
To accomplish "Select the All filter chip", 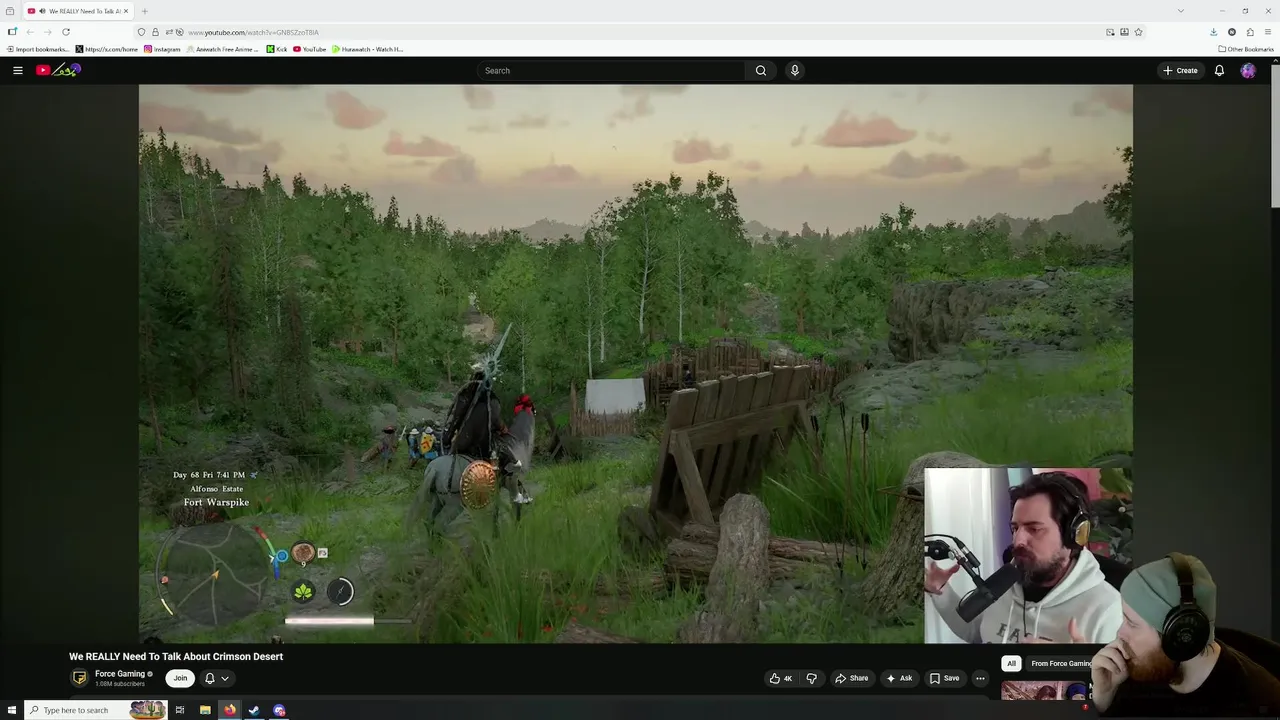I will [x=1011, y=663].
